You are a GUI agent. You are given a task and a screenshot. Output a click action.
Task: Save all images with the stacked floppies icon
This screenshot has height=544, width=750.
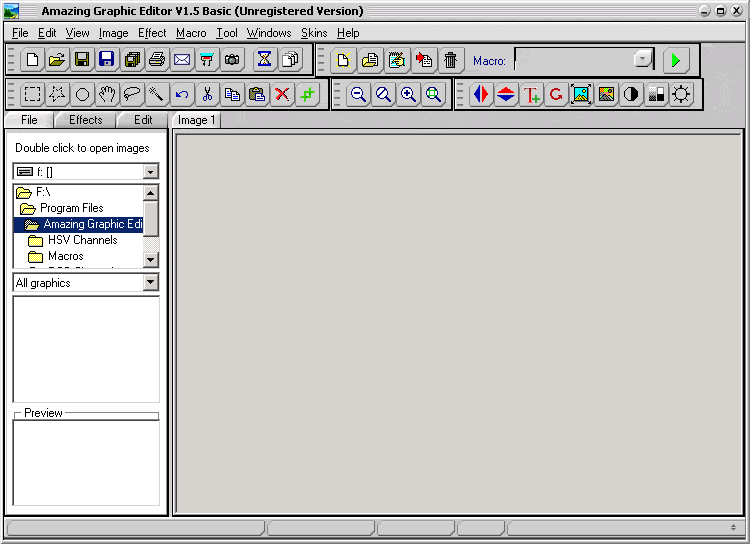132,60
